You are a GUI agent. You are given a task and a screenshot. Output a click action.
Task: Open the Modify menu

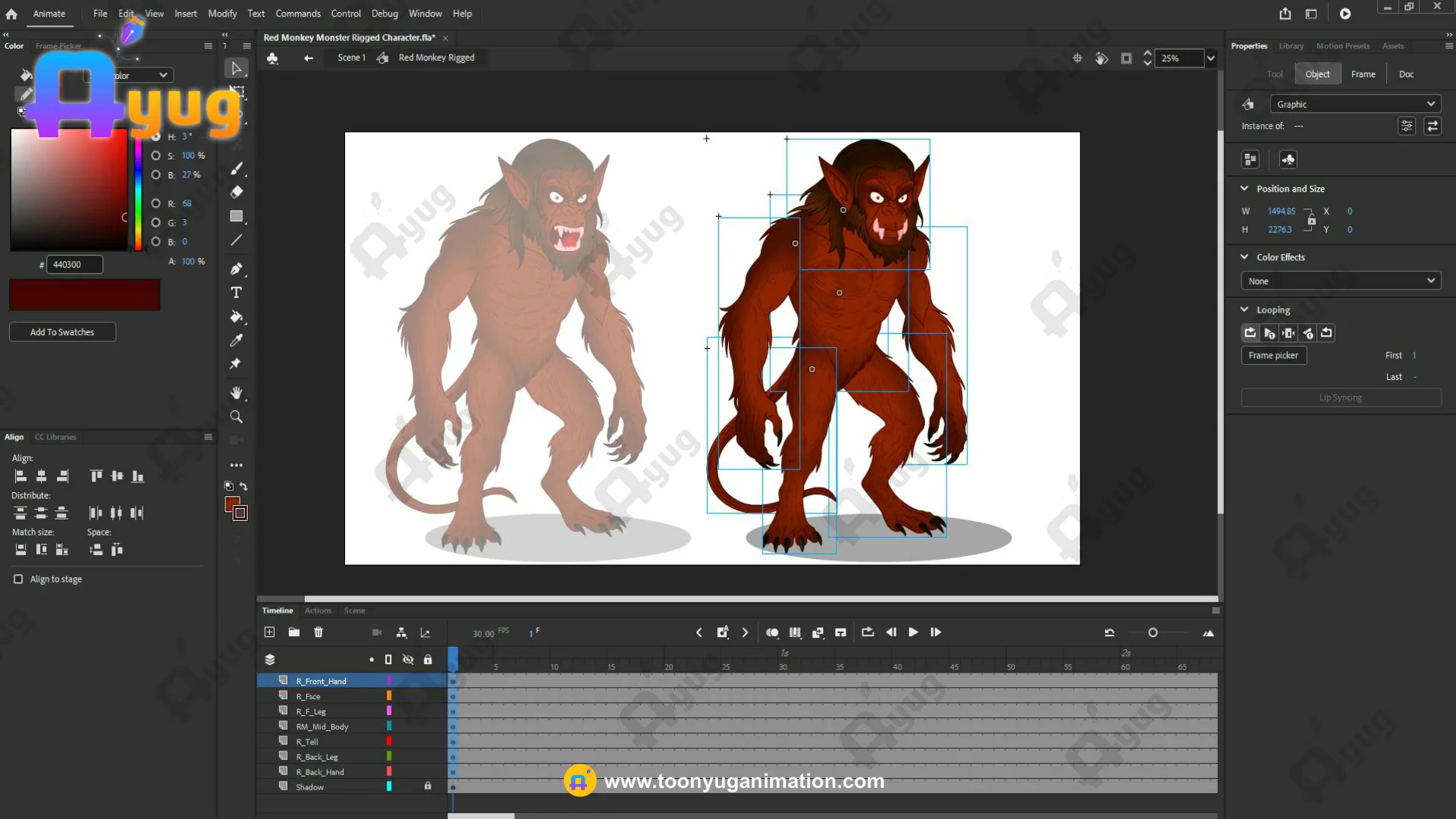pos(222,14)
